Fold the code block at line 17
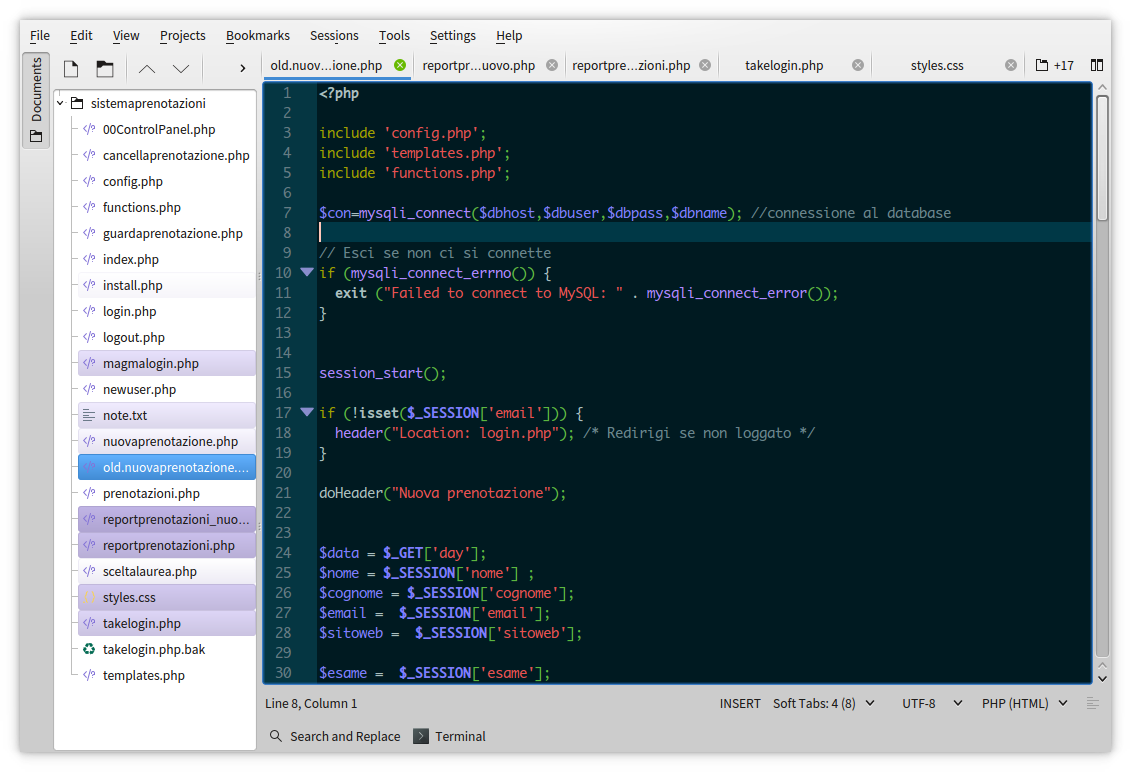Screen dimensions: 1131x772 pos(307,412)
